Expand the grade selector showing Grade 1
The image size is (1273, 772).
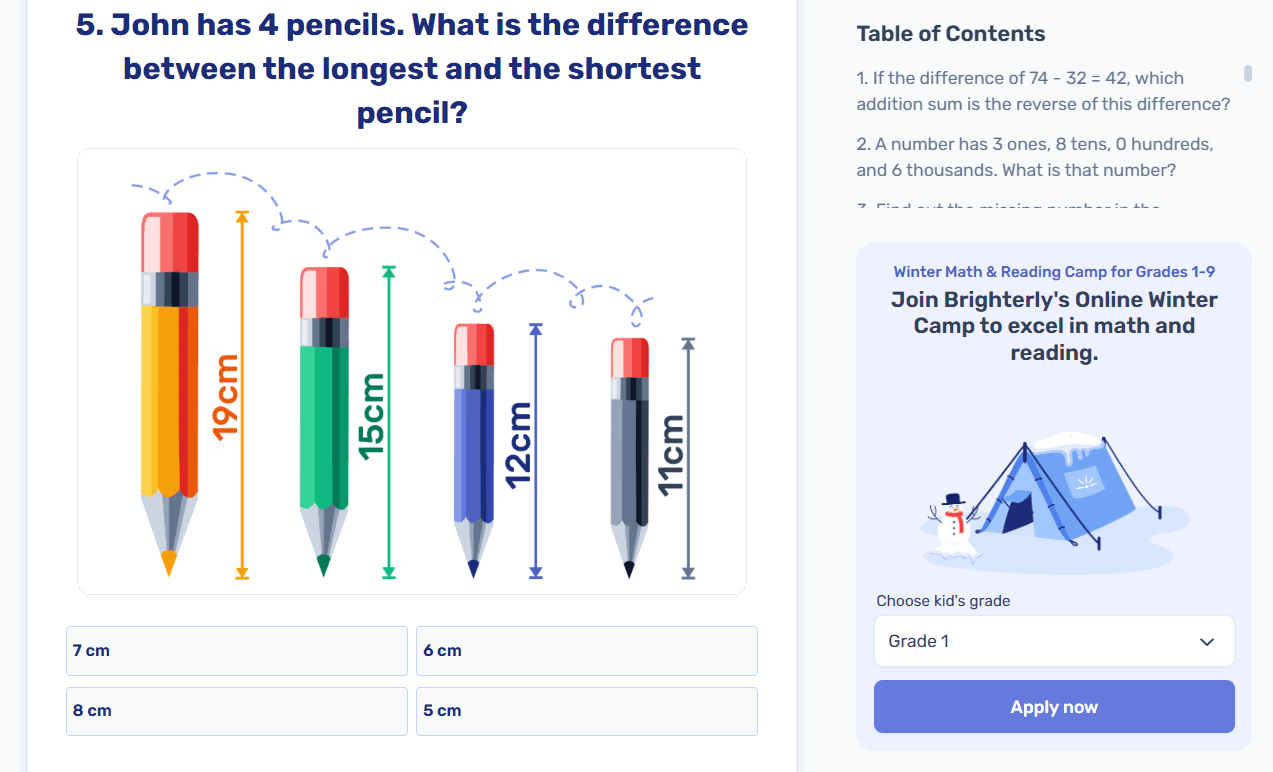(1053, 641)
